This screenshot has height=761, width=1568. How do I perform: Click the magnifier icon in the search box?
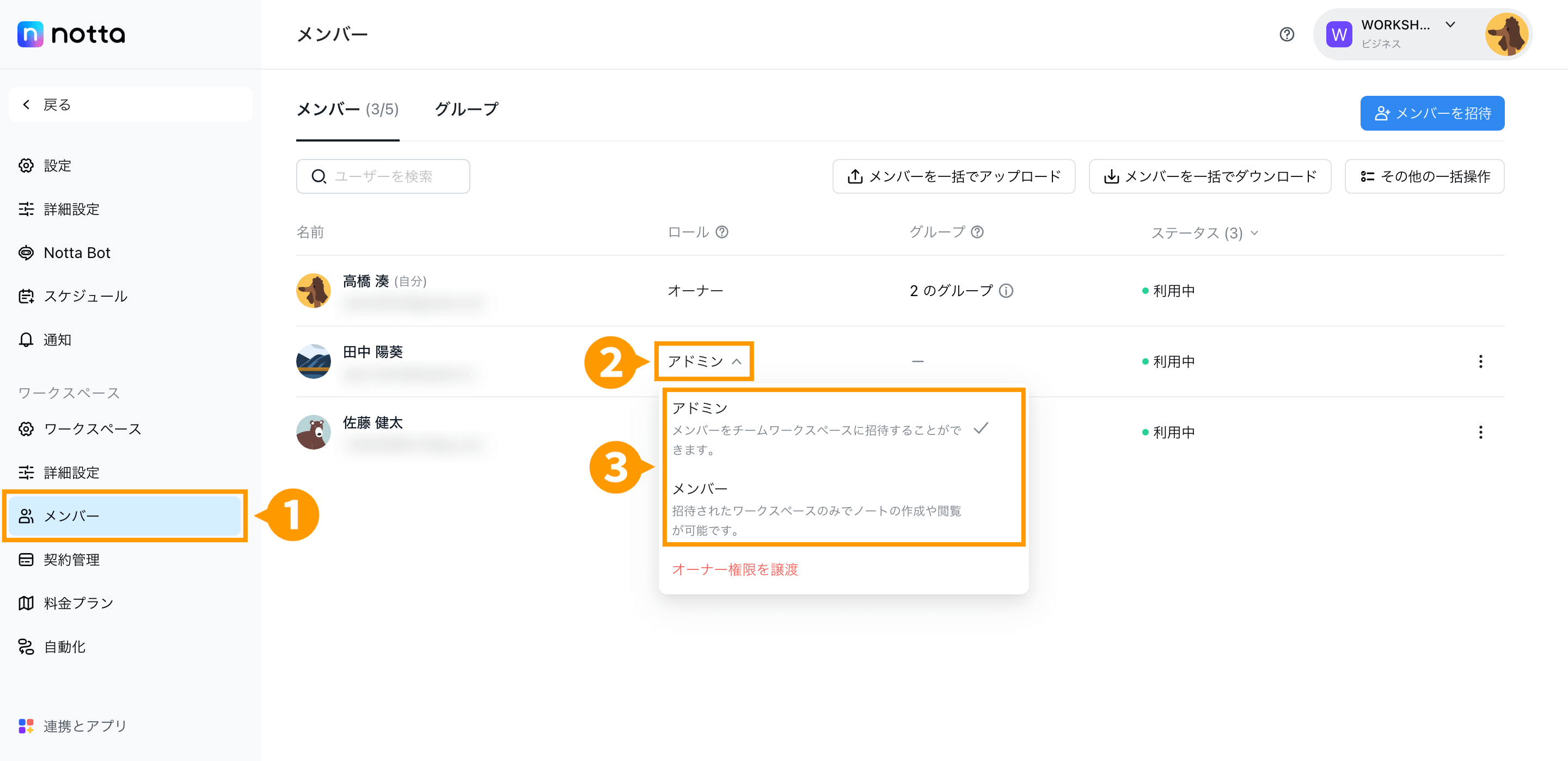coord(318,176)
